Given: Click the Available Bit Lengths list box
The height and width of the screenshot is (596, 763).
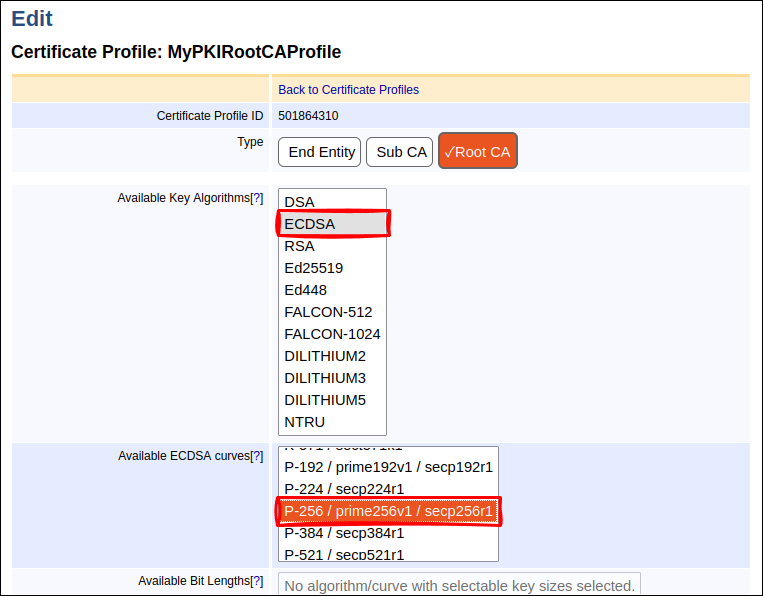Looking at the screenshot, I should (459, 585).
